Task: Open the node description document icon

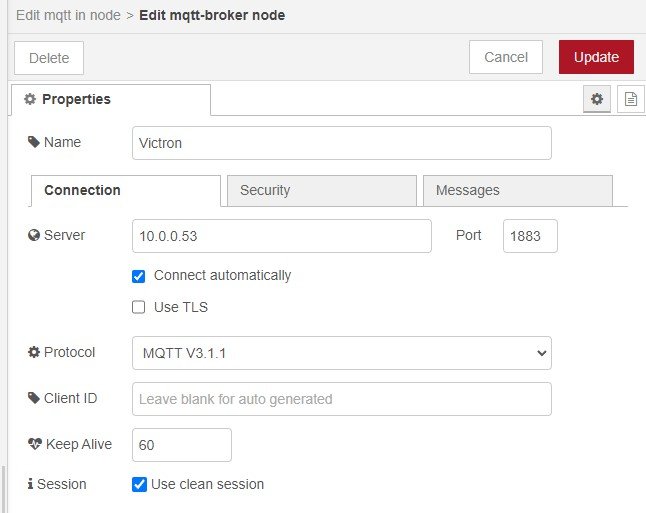Action: [x=630, y=99]
